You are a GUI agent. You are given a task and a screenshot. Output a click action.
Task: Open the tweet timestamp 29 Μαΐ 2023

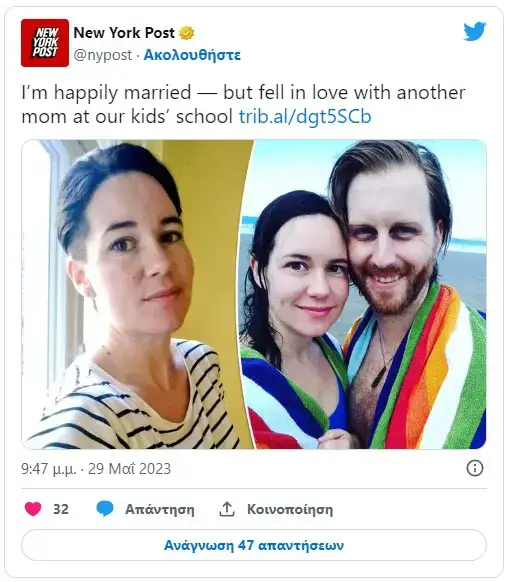[x=129, y=468]
